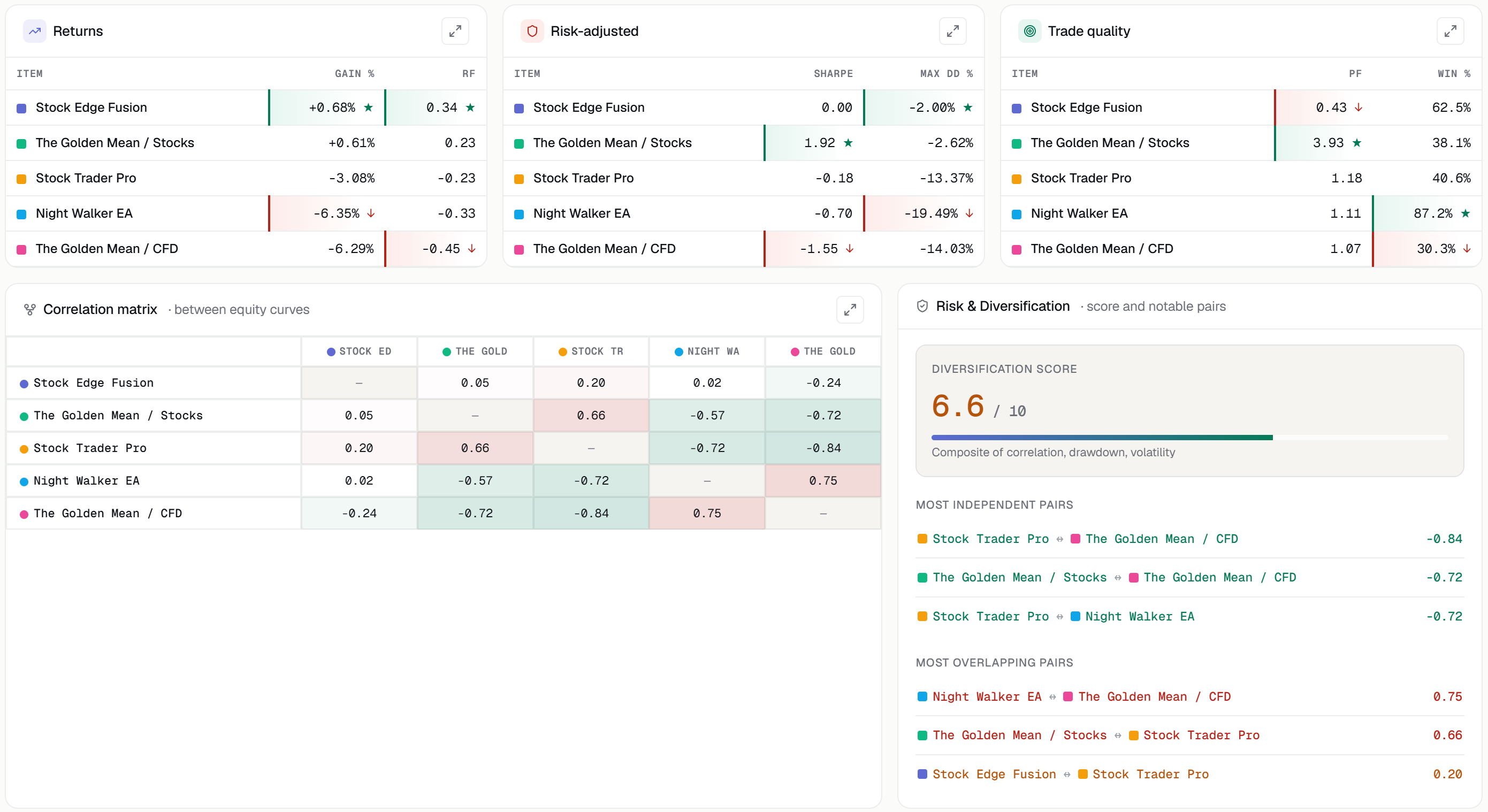Image resolution: width=1488 pixels, height=812 pixels.
Task: Open Stock Trader Pro ↔ Night Walker EA pair
Action: [x=1189, y=616]
